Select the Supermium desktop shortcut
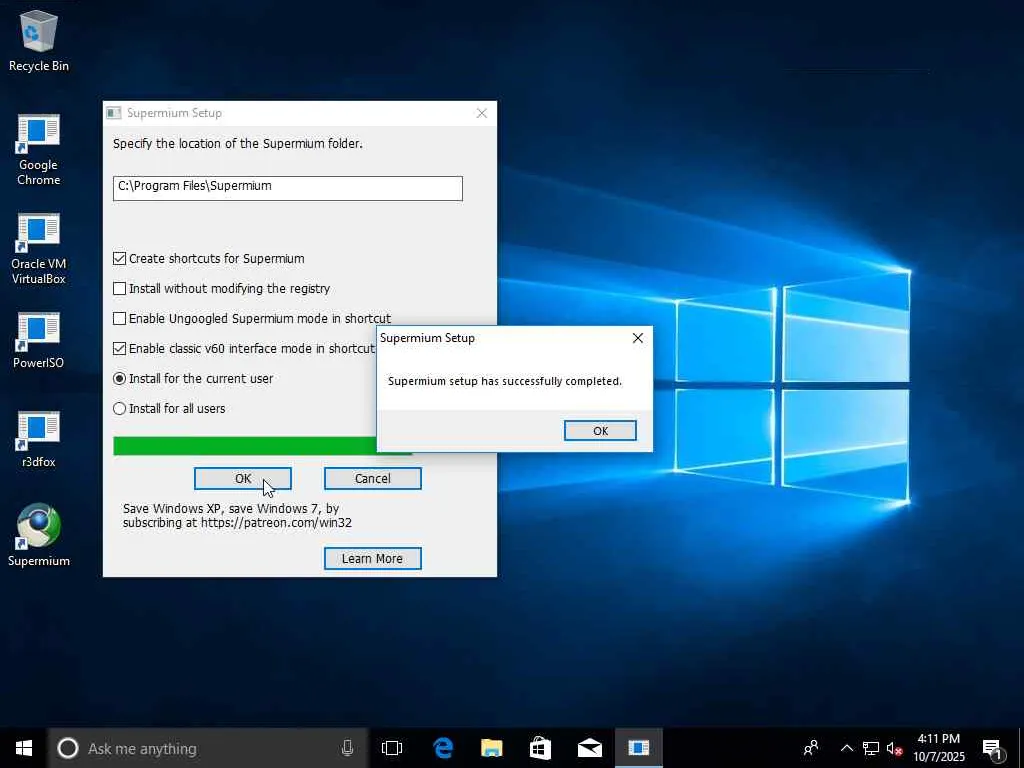This screenshot has height=768, width=1024. point(39,535)
